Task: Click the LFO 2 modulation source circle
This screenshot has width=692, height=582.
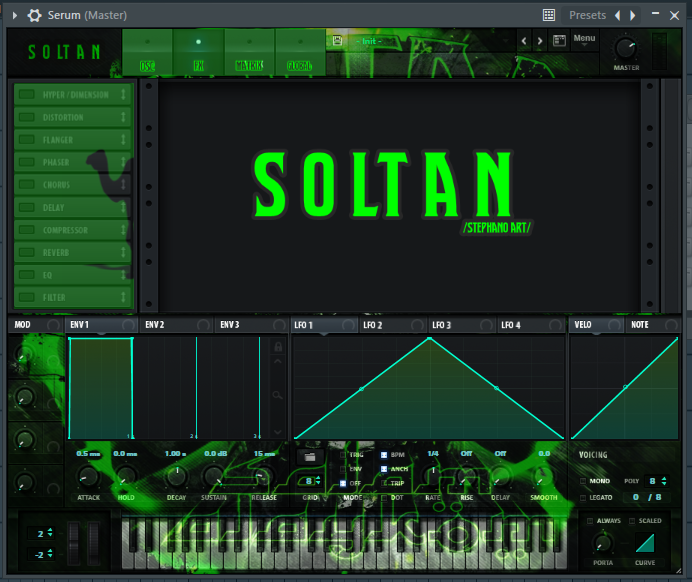Action: coord(417,325)
